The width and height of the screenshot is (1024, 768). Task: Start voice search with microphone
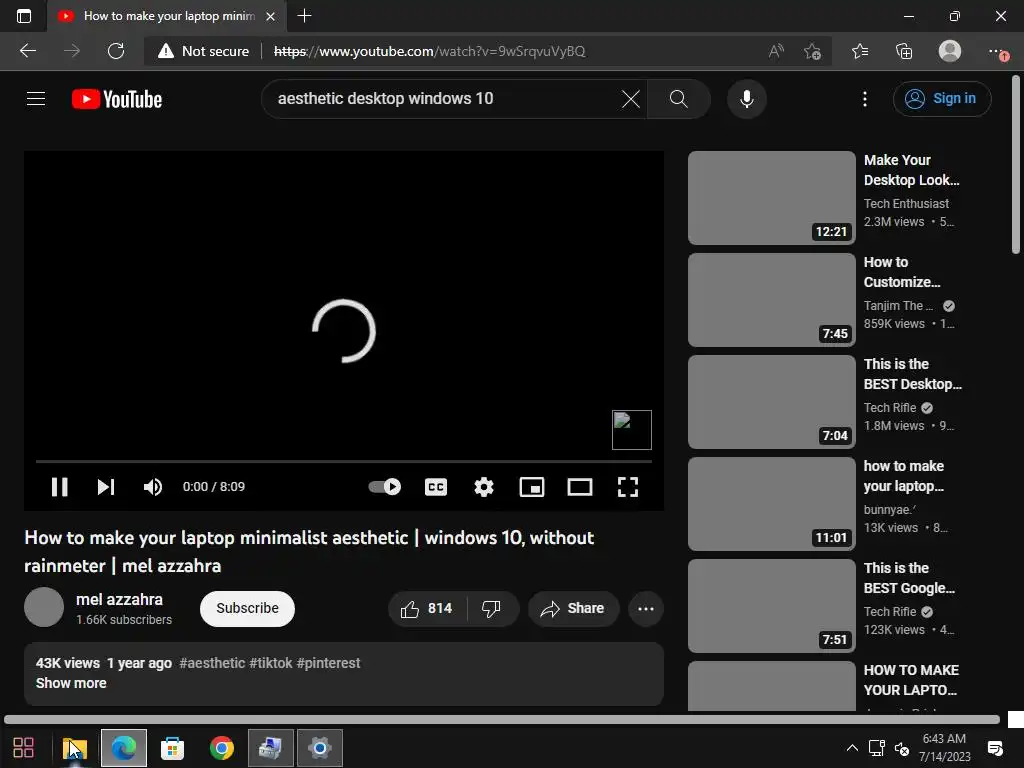746,99
